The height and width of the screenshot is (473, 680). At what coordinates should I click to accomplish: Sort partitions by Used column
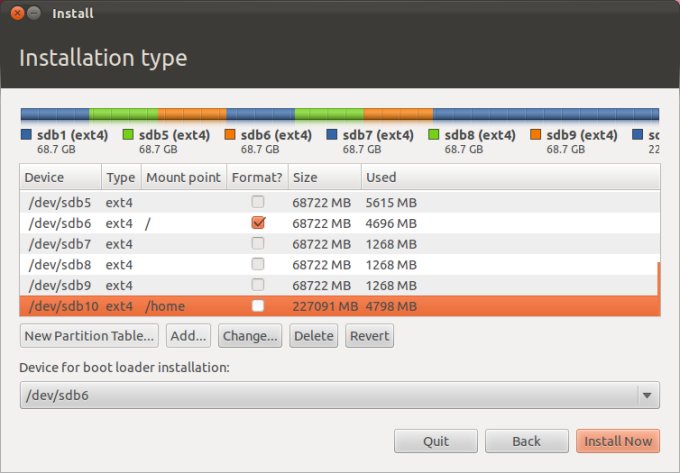(511, 177)
